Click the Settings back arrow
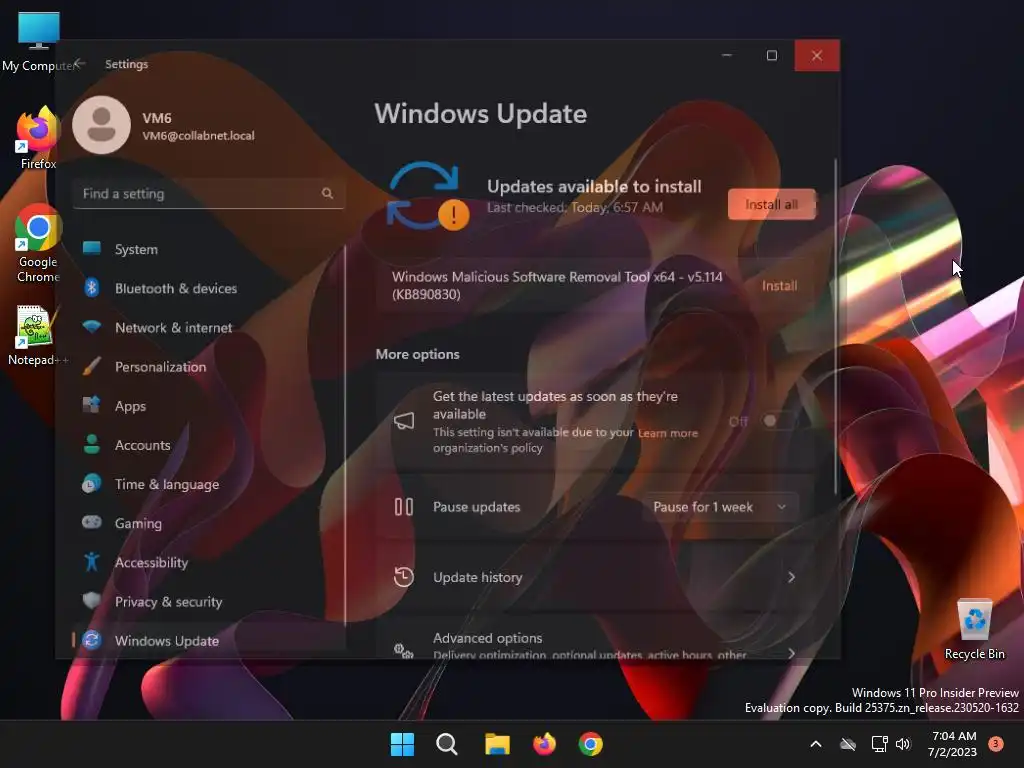Screen dimensions: 1024x768 [x=80, y=63]
